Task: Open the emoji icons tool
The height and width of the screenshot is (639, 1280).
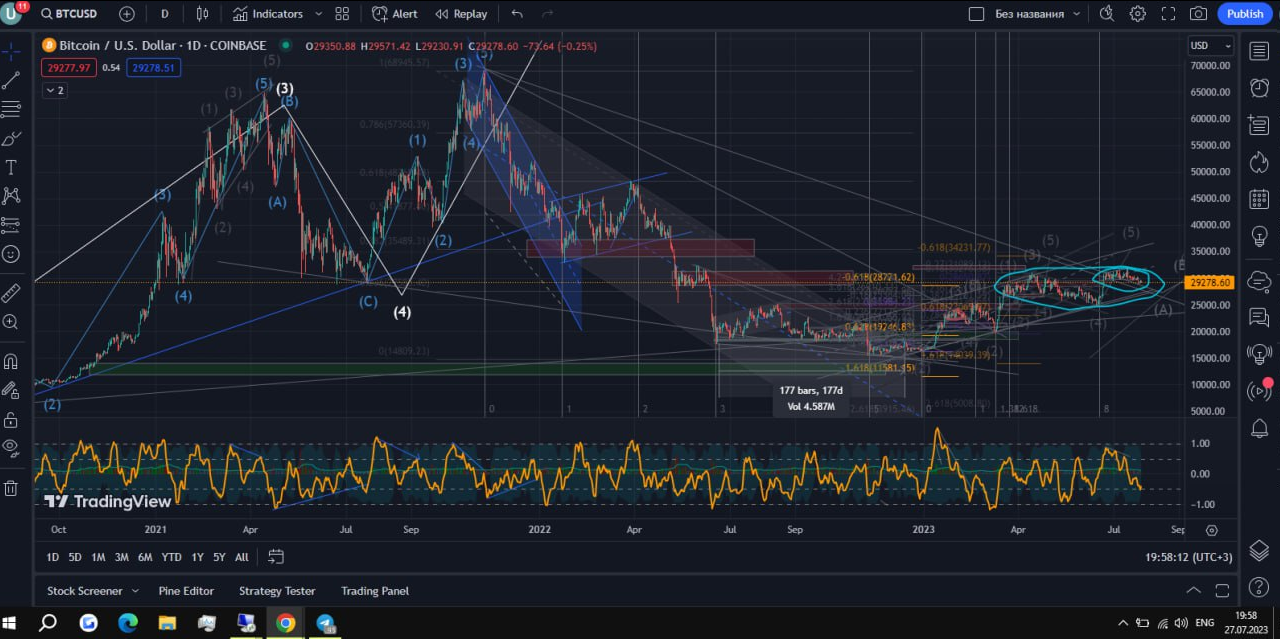Action: (11, 254)
